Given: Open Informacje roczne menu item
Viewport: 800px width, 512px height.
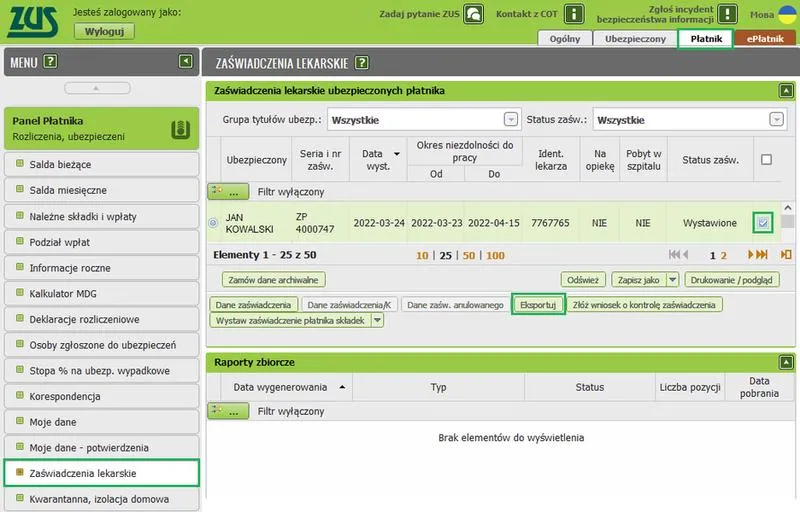Looking at the screenshot, I should pyautogui.click(x=102, y=268).
